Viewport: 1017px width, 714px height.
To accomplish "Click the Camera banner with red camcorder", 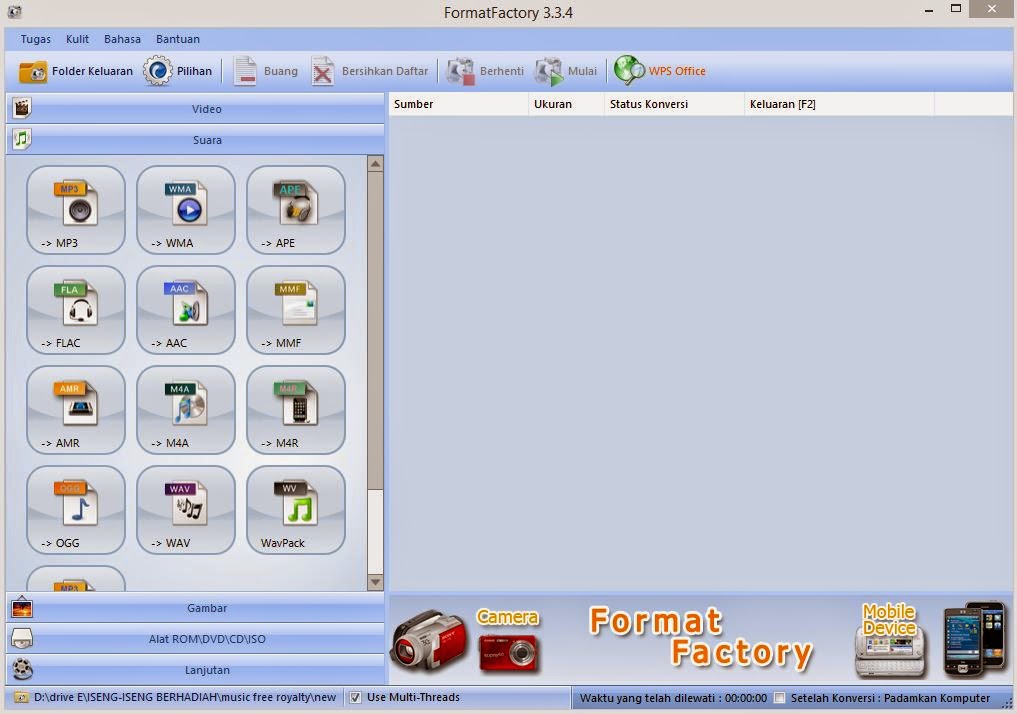I will (465, 639).
